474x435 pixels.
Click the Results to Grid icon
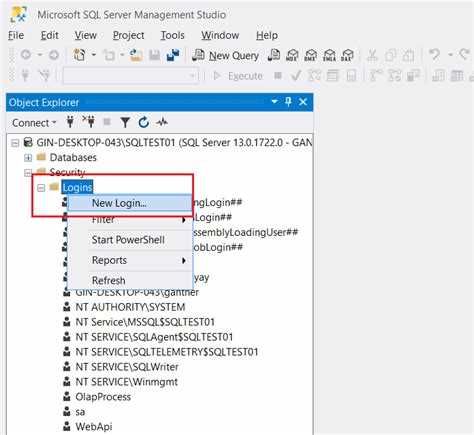[457, 76]
